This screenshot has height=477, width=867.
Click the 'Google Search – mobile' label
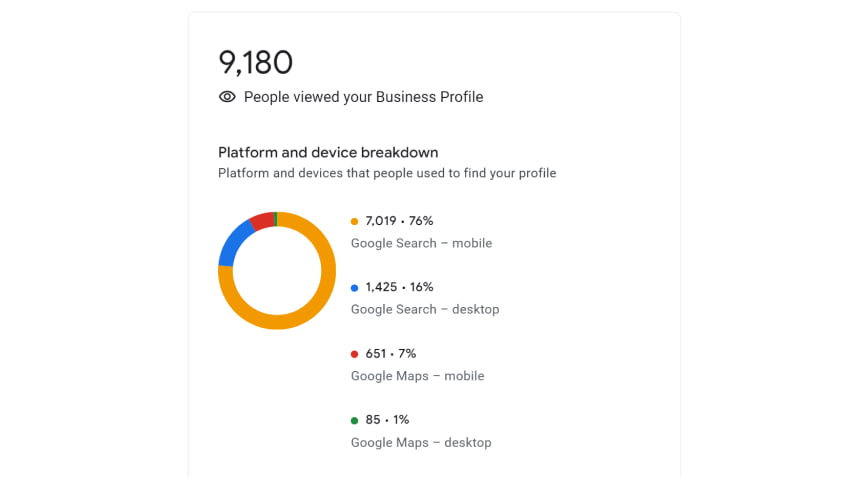pyautogui.click(x=421, y=243)
